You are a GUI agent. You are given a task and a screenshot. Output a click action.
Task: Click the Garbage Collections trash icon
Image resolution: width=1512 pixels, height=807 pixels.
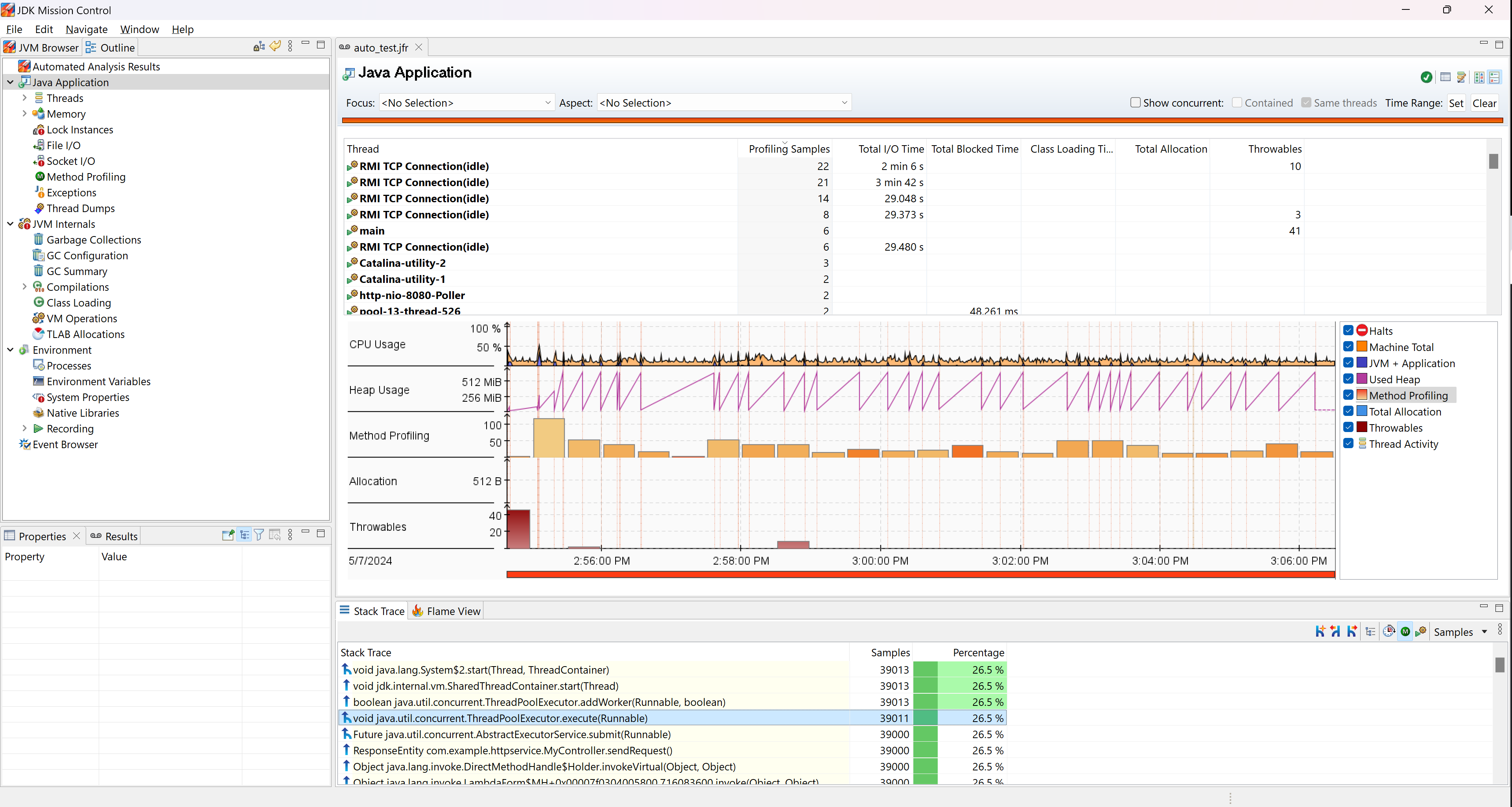coord(38,240)
